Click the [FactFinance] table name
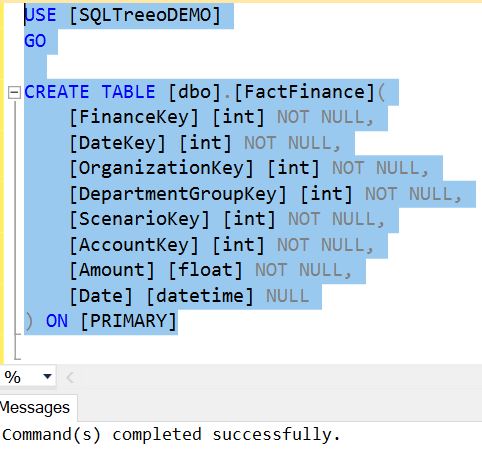Screen dimensions: 482x458 click(x=305, y=92)
